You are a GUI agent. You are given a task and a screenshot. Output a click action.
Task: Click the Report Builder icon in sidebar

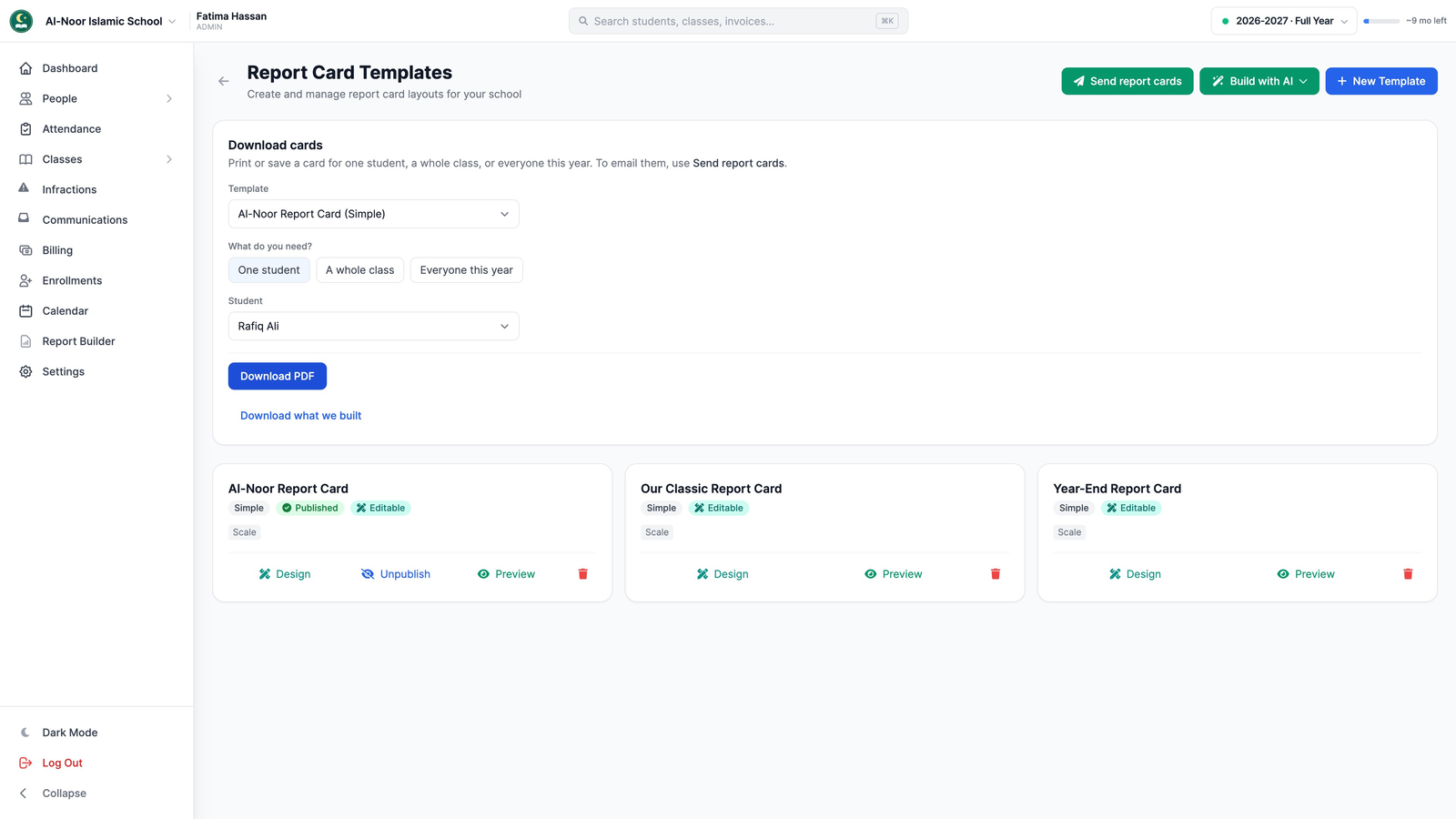coord(25,341)
